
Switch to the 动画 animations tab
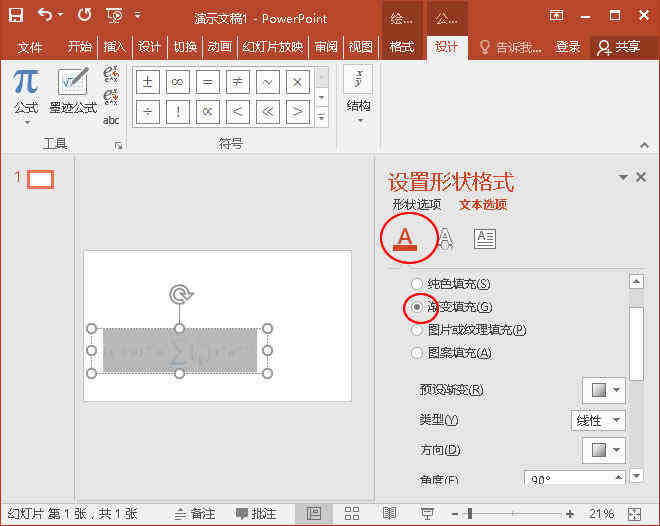coord(220,47)
